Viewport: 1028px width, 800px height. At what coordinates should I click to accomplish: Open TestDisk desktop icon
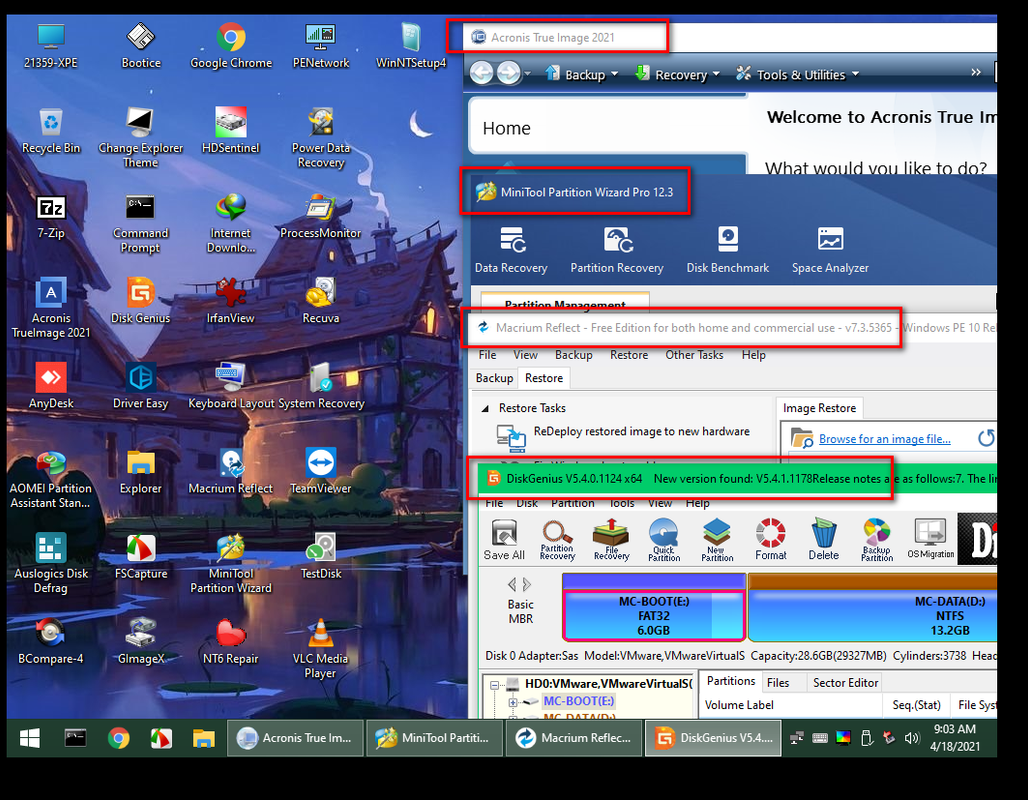321,556
